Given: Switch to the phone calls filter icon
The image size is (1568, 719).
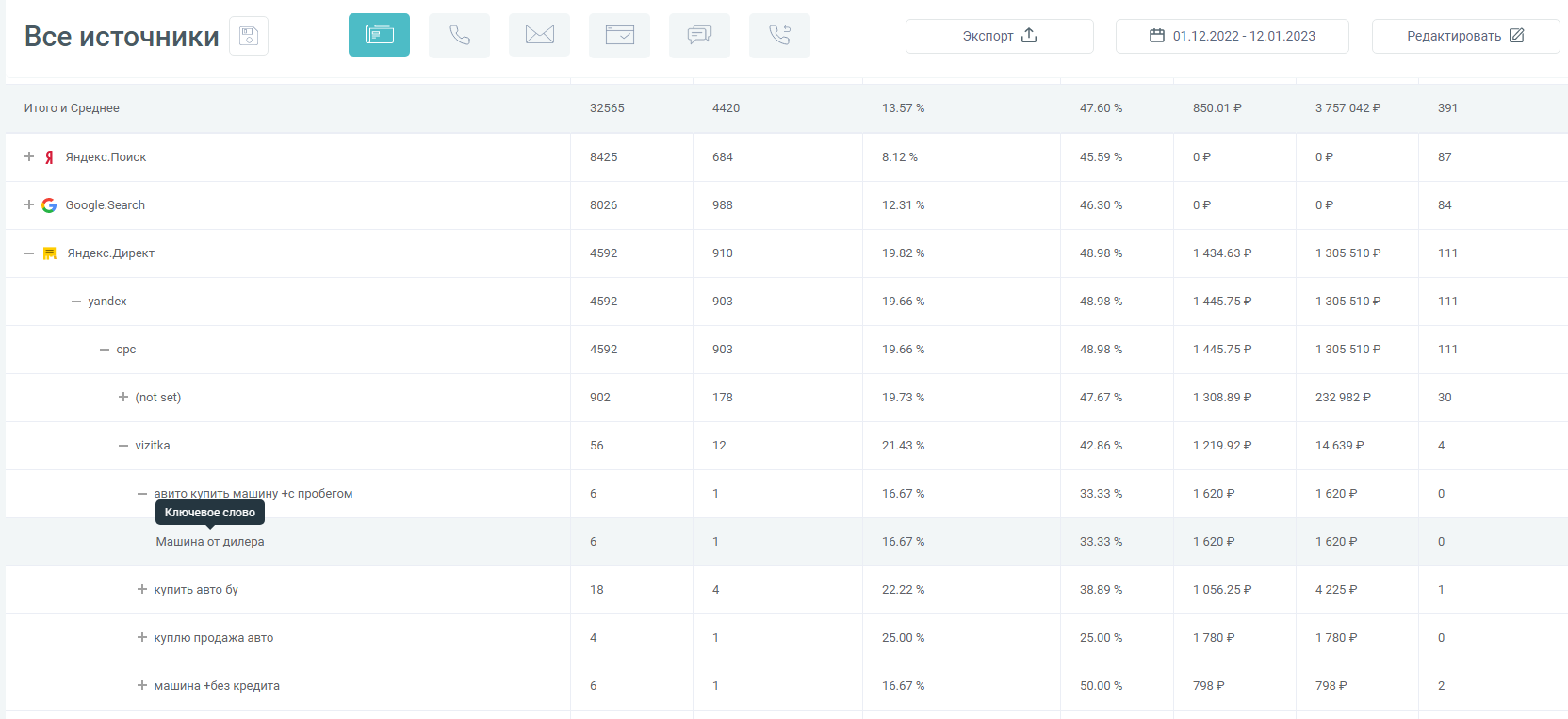Looking at the screenshot, I should point(459,35).
